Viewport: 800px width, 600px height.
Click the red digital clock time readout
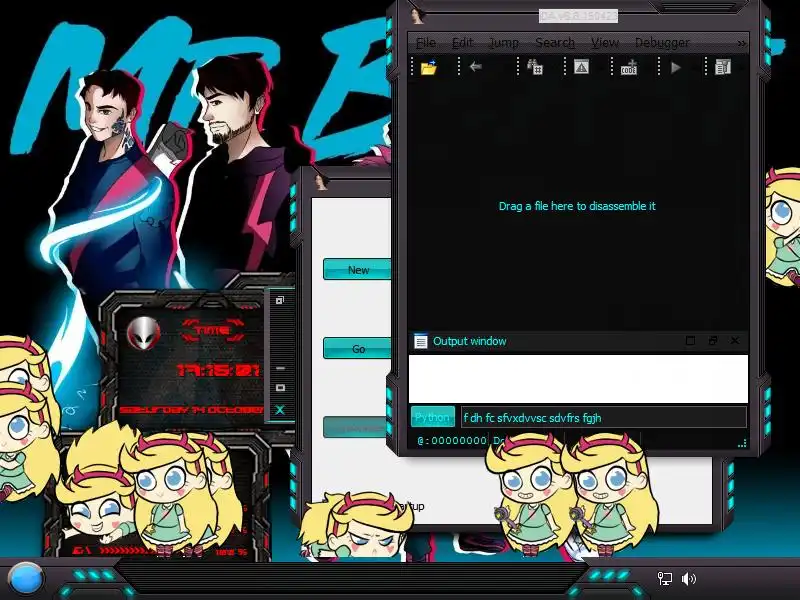pyautogui.click(x=218, y=370)
